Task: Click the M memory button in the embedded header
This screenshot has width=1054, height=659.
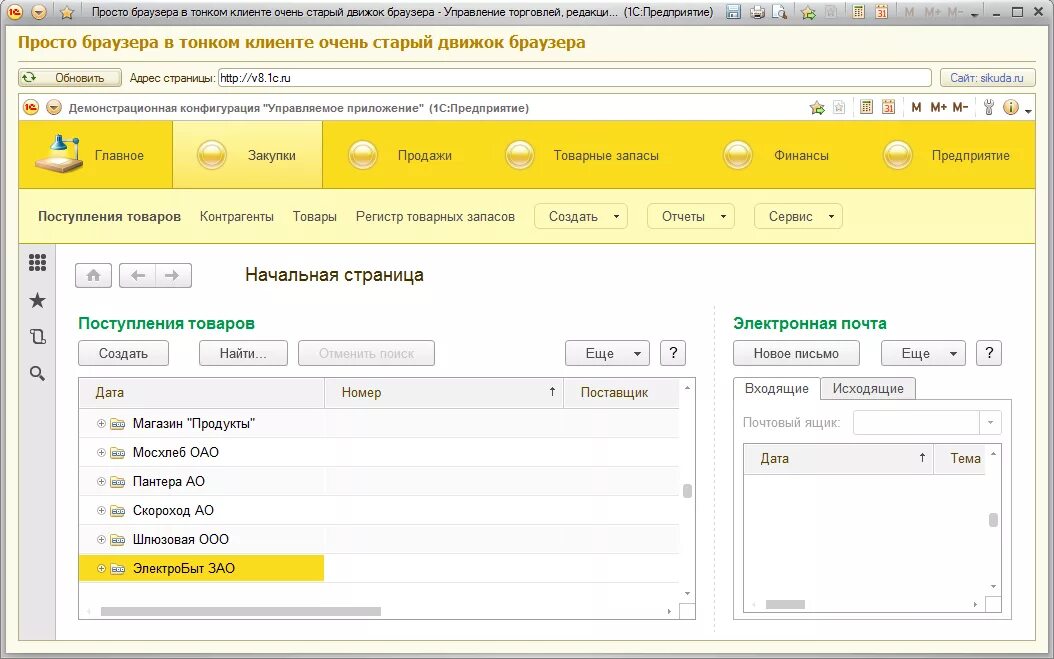Action: pos(916,108)
